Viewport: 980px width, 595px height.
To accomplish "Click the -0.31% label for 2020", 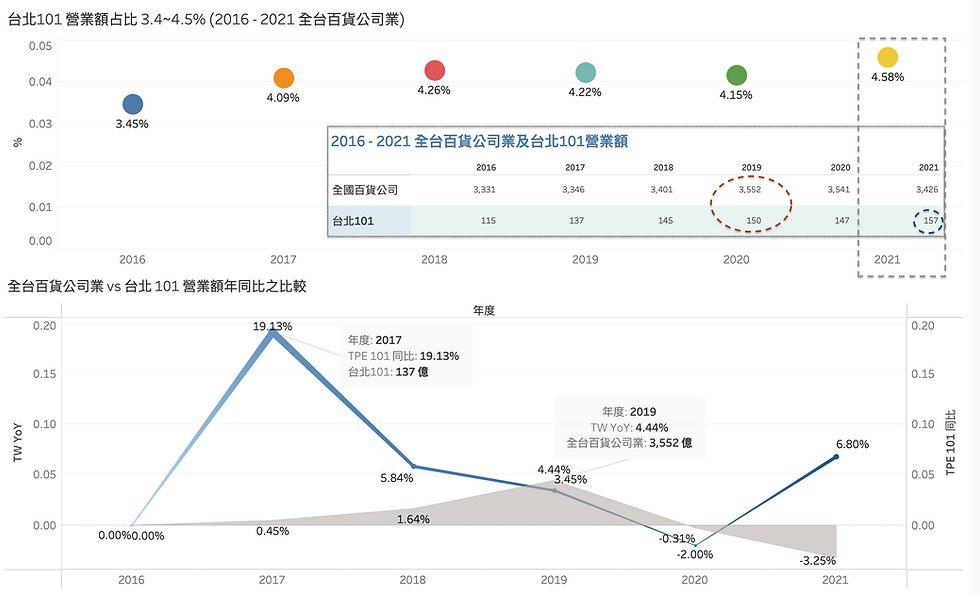I will [677, 538].
